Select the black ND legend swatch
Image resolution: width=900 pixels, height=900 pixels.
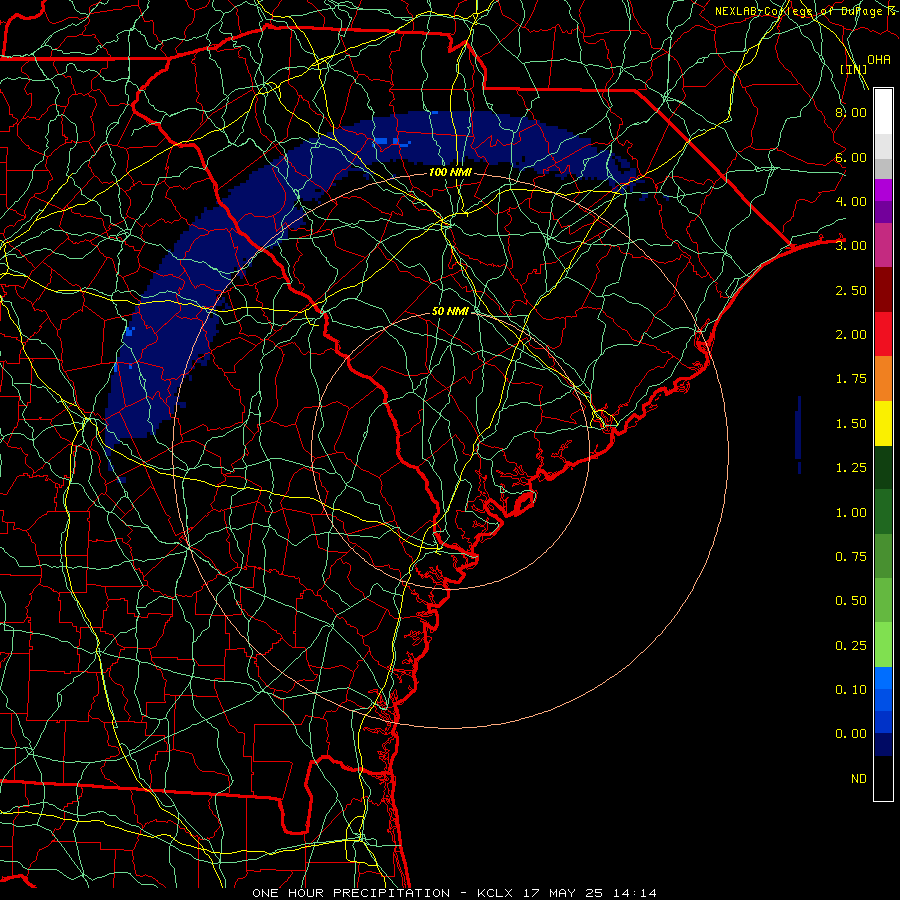pos(883,778)
